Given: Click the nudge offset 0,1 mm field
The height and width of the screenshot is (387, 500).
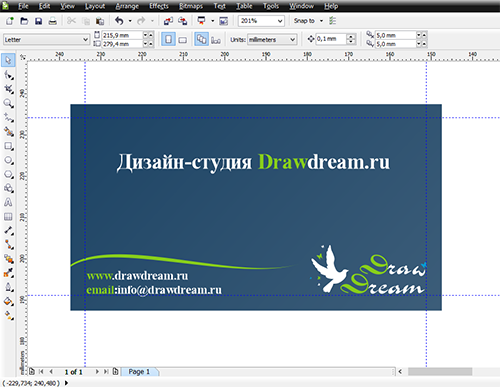Looking at the screenshot, I should click(x=331, y=39).
